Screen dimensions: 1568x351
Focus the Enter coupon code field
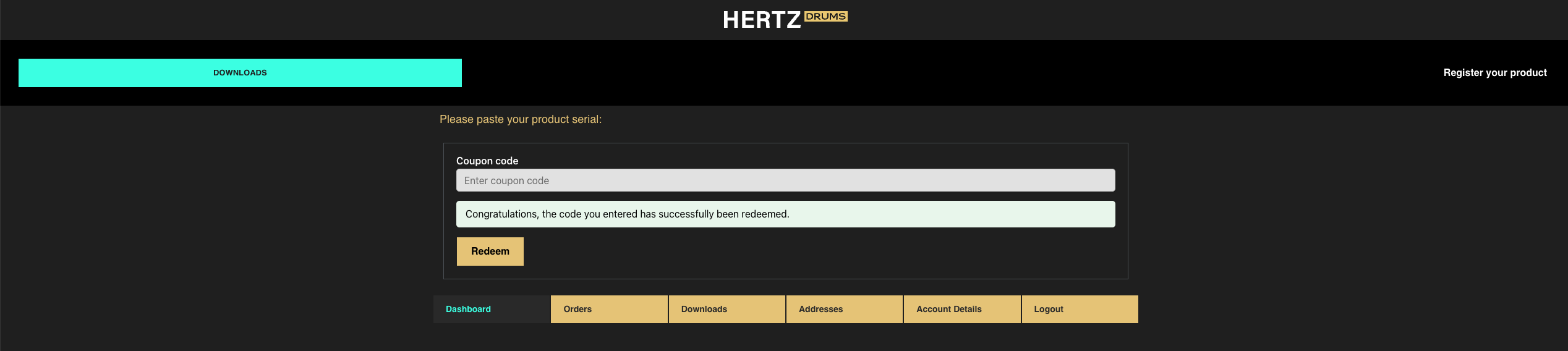785,180
